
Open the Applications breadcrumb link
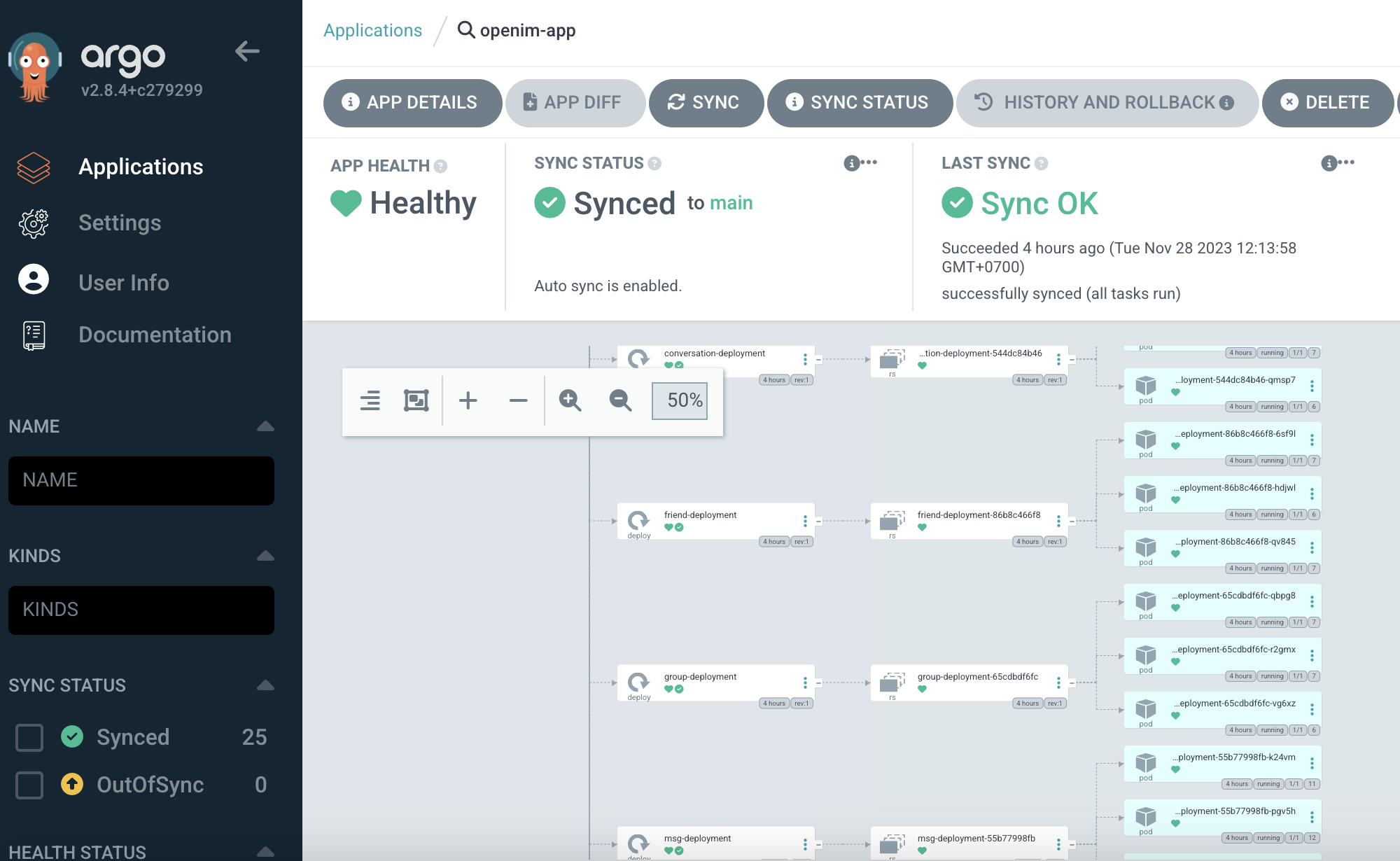[372, 30]
